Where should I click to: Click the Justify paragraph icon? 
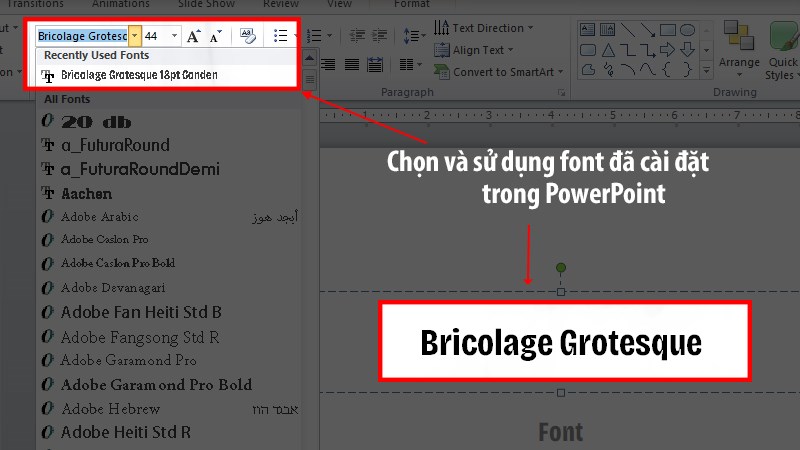pos(352,65)
